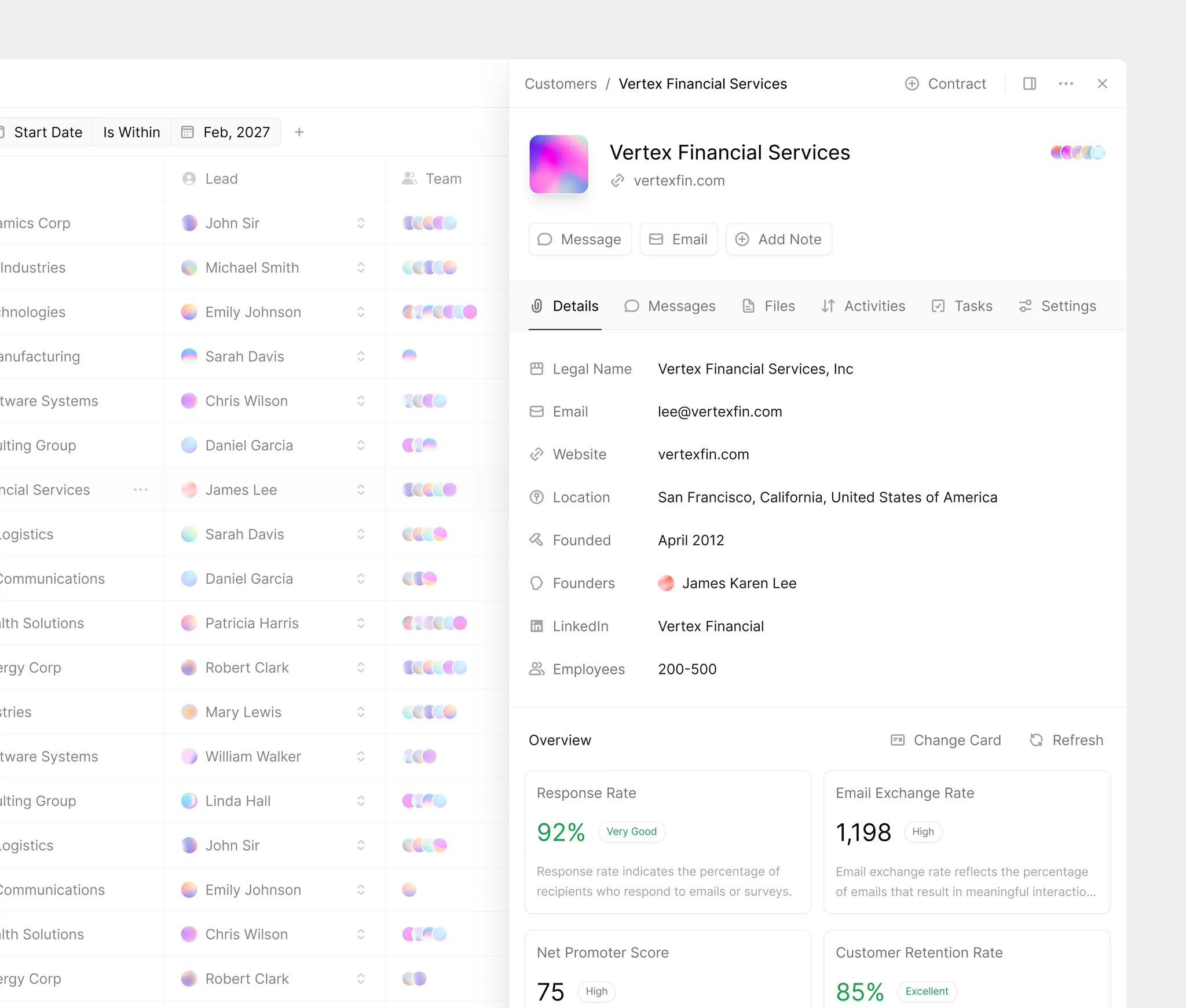This screenshot has width=1186, height=1008.
Task: Click the Message button
Action: (580, 239)
